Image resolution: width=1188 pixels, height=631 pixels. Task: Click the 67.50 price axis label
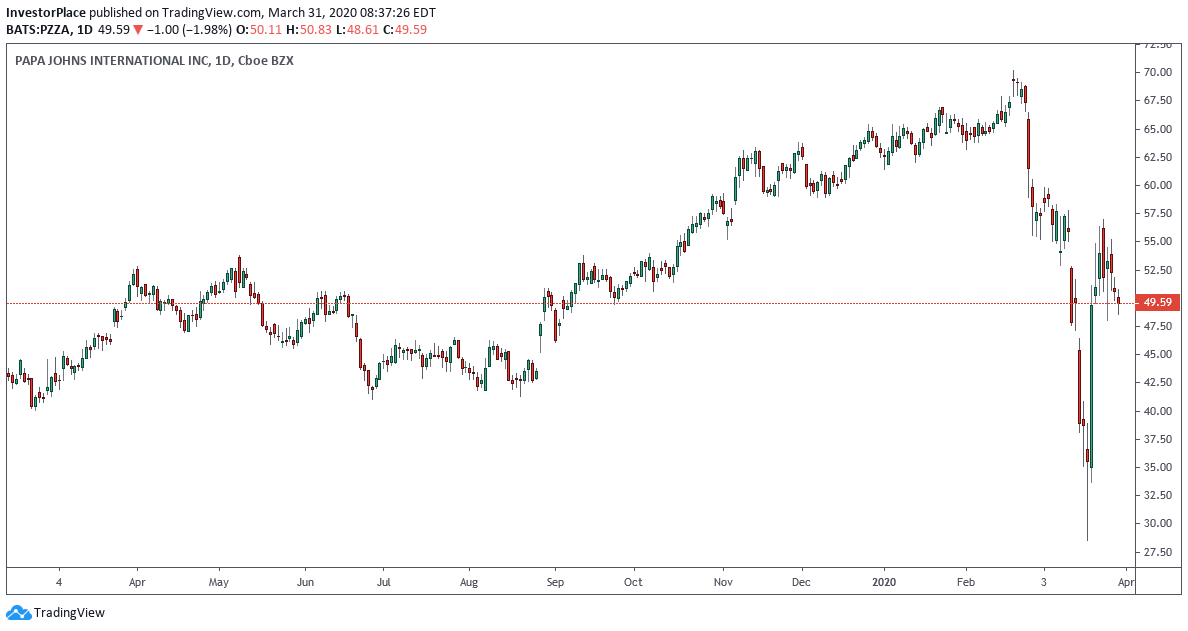(x=1158, y=101)
